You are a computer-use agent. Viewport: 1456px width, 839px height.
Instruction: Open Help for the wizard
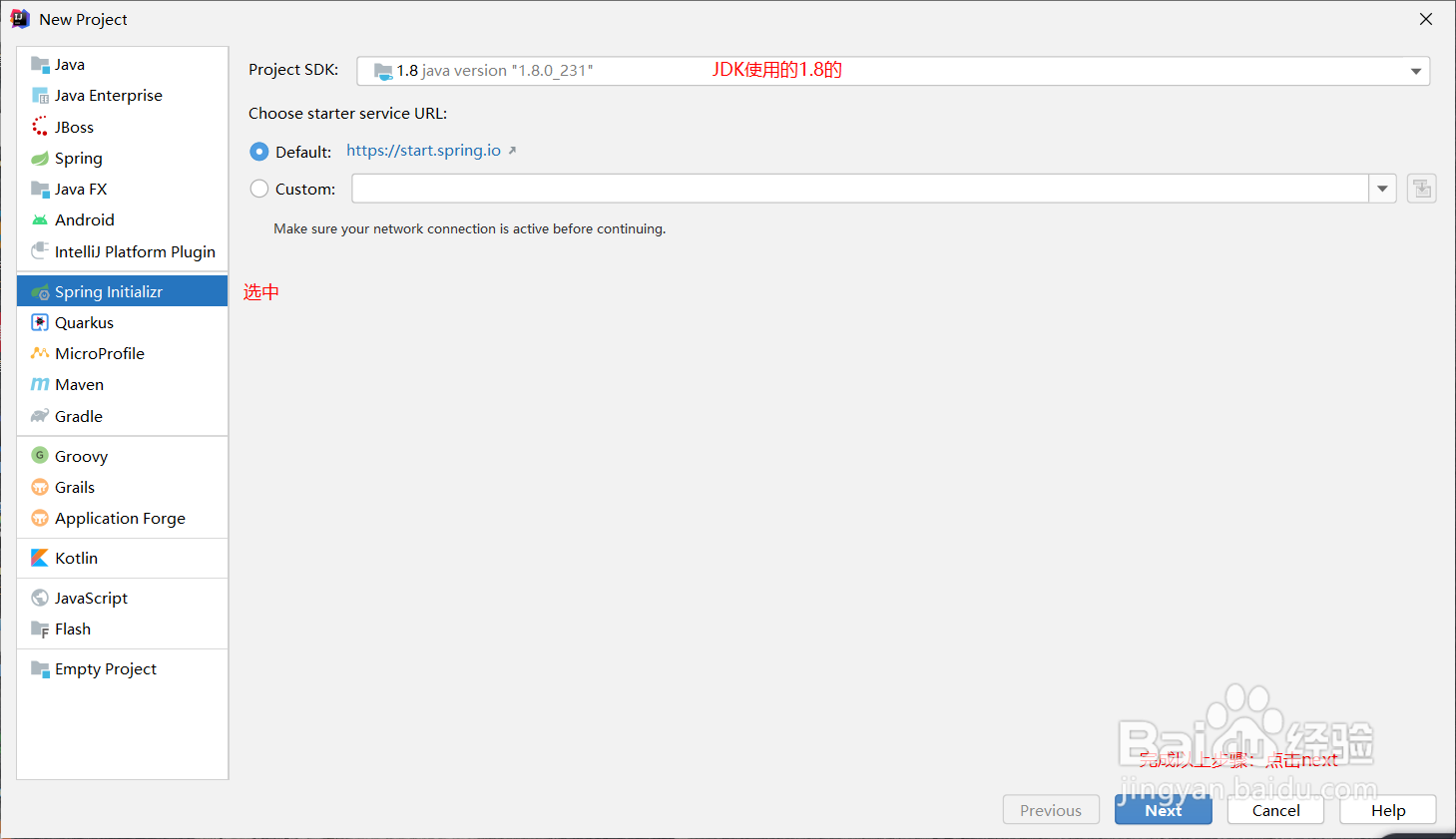(x=1388, y=810)
